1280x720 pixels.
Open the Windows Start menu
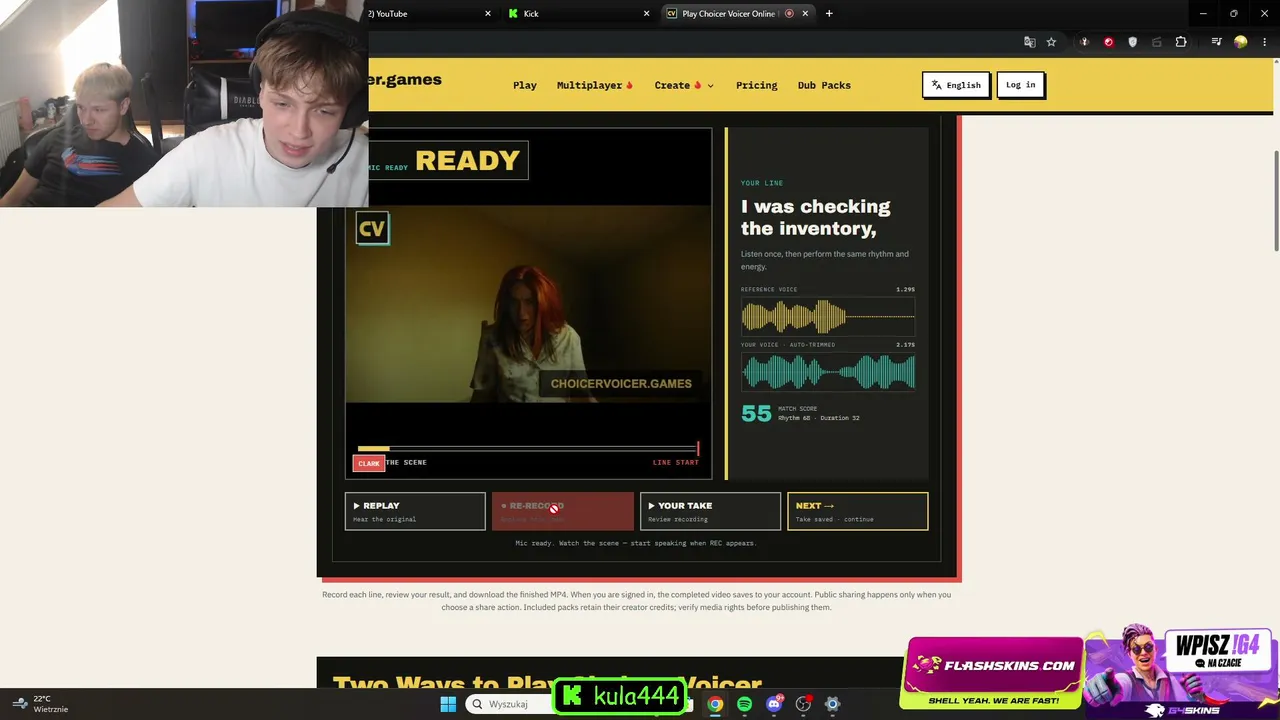(x=448, y=704)
